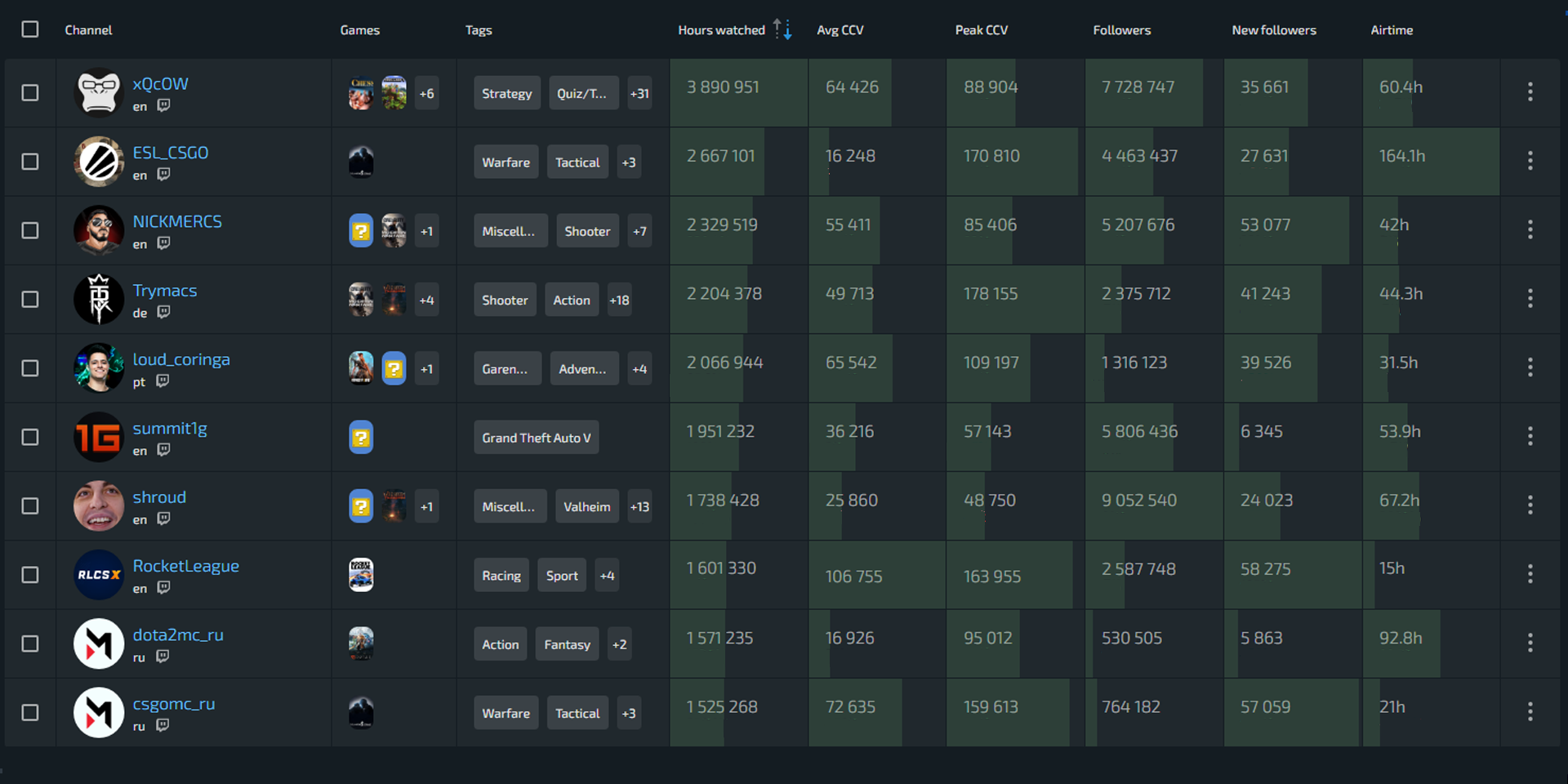Click the Dota game icon in dota2mc_ru row
Screen dimensions: 1568x784
click(x=361, y=644)
